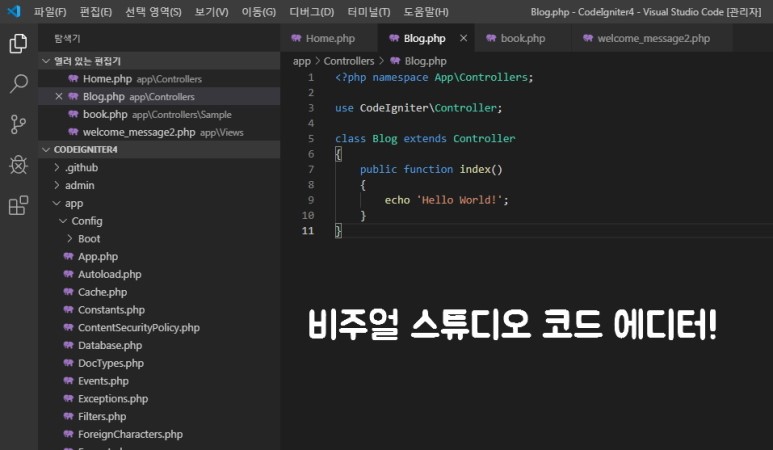The width and height of the screenshot is (773, 450).
Task: Open 선택 영역(S) menu
Action: coord(153,12)
